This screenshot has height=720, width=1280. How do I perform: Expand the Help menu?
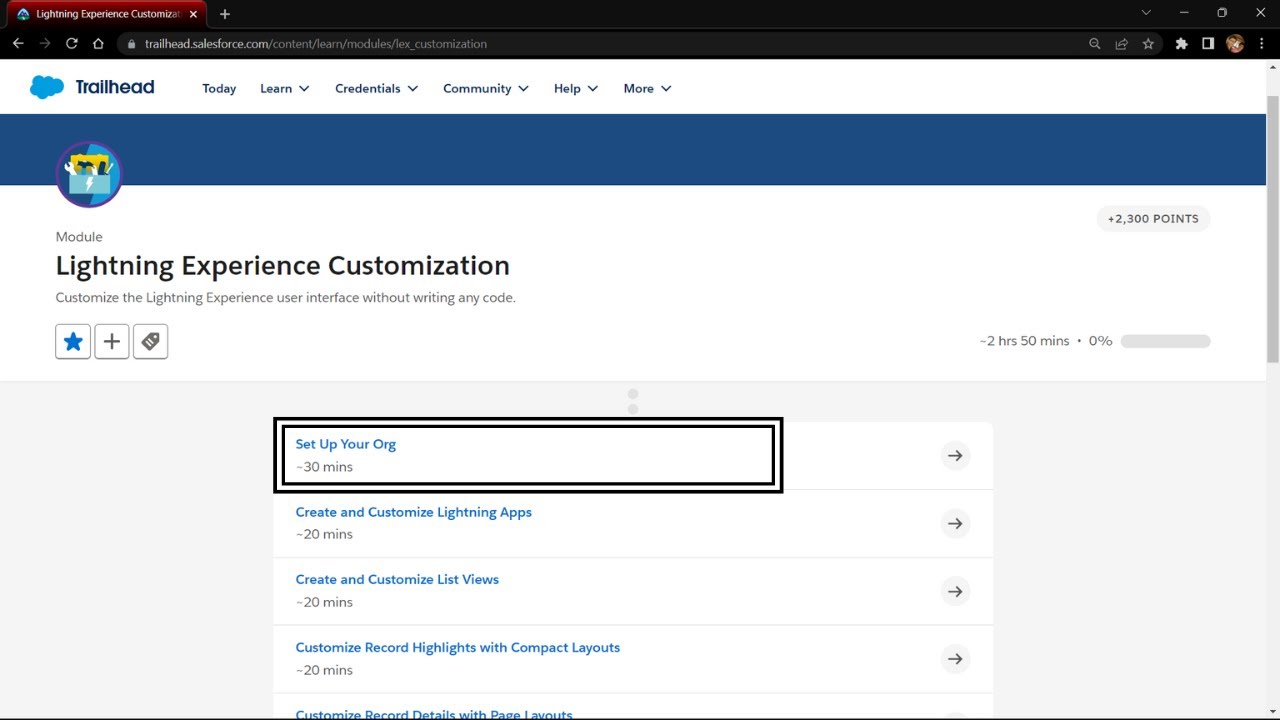[x=576, y=88]
